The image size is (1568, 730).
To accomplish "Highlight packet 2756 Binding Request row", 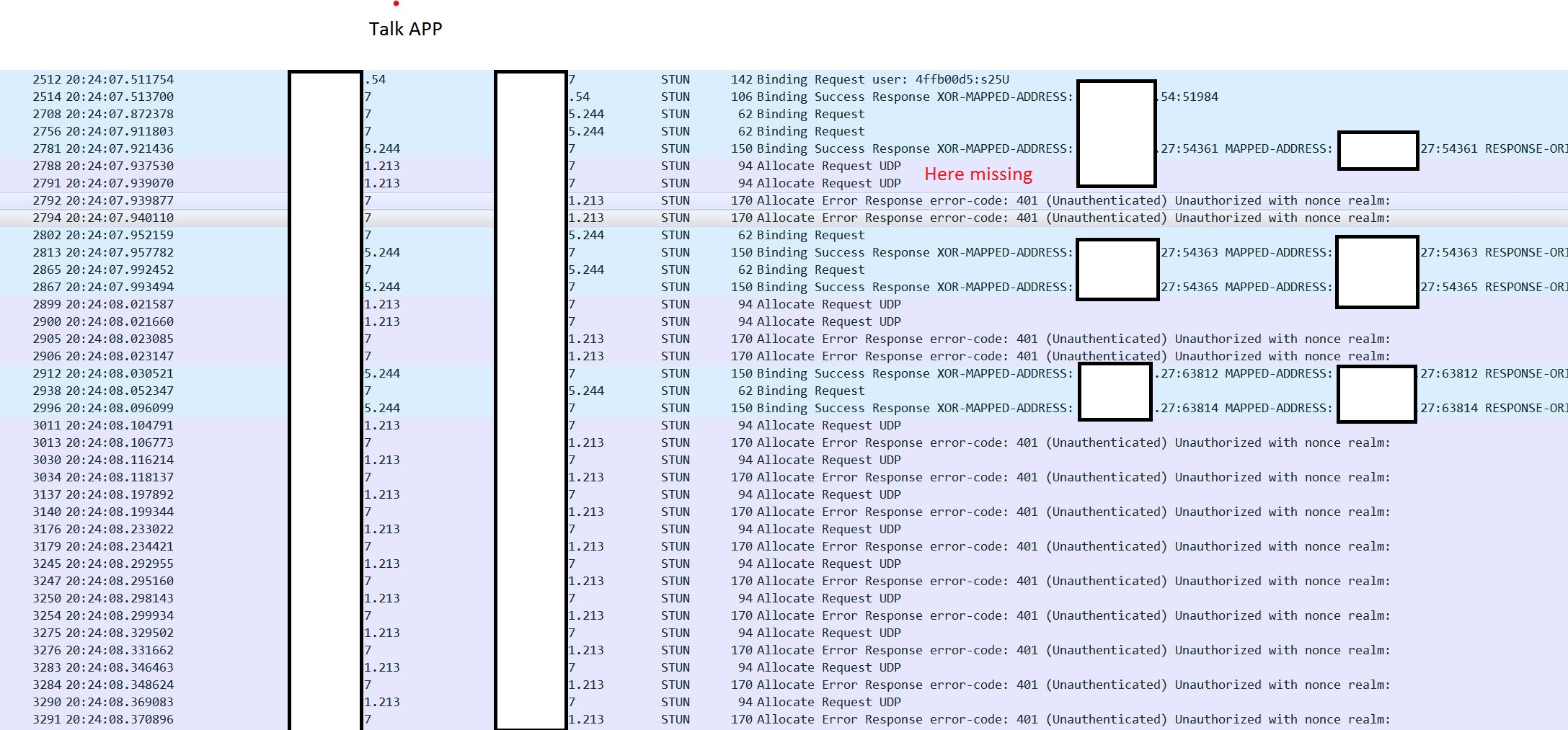I will 784,131.
